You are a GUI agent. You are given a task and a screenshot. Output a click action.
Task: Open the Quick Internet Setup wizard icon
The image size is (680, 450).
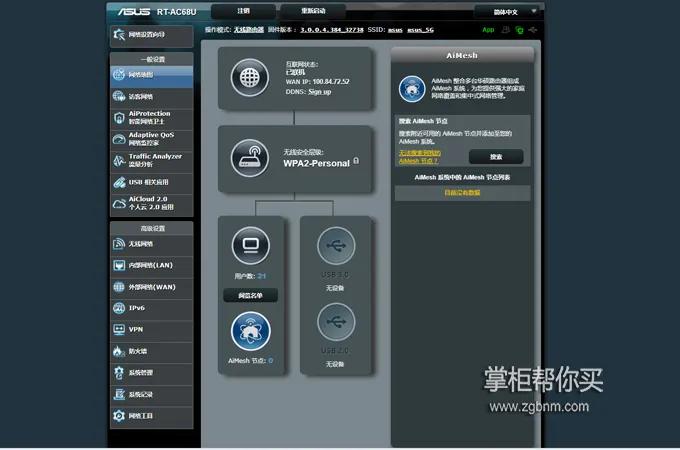(119, 35)
